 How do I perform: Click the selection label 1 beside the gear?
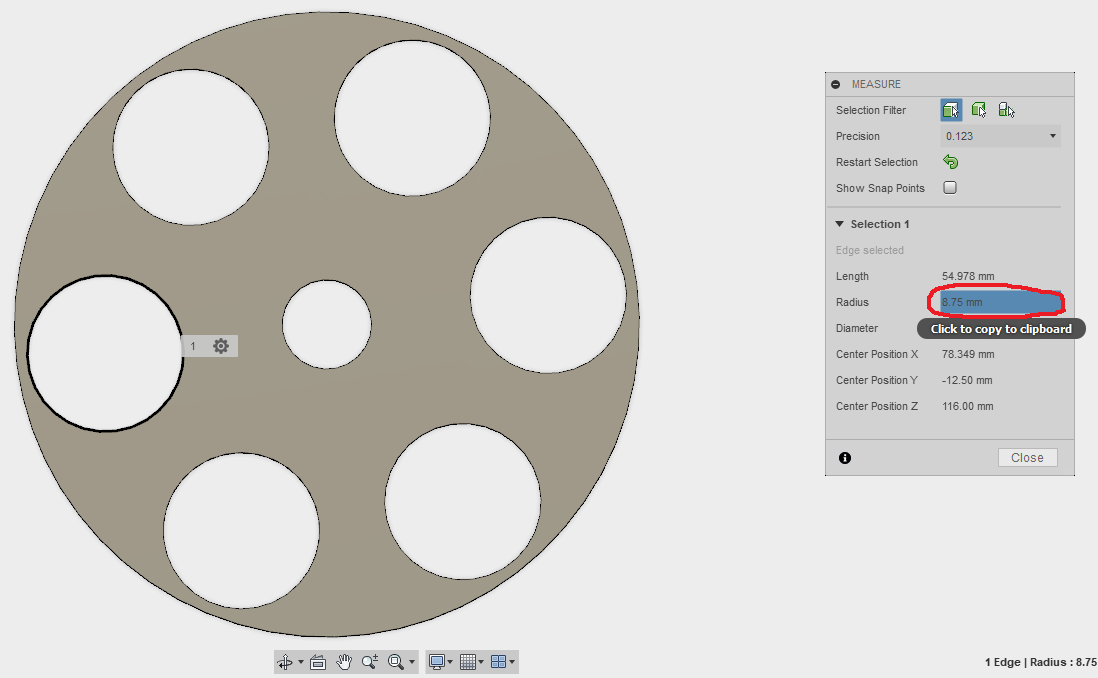[193, 346]
